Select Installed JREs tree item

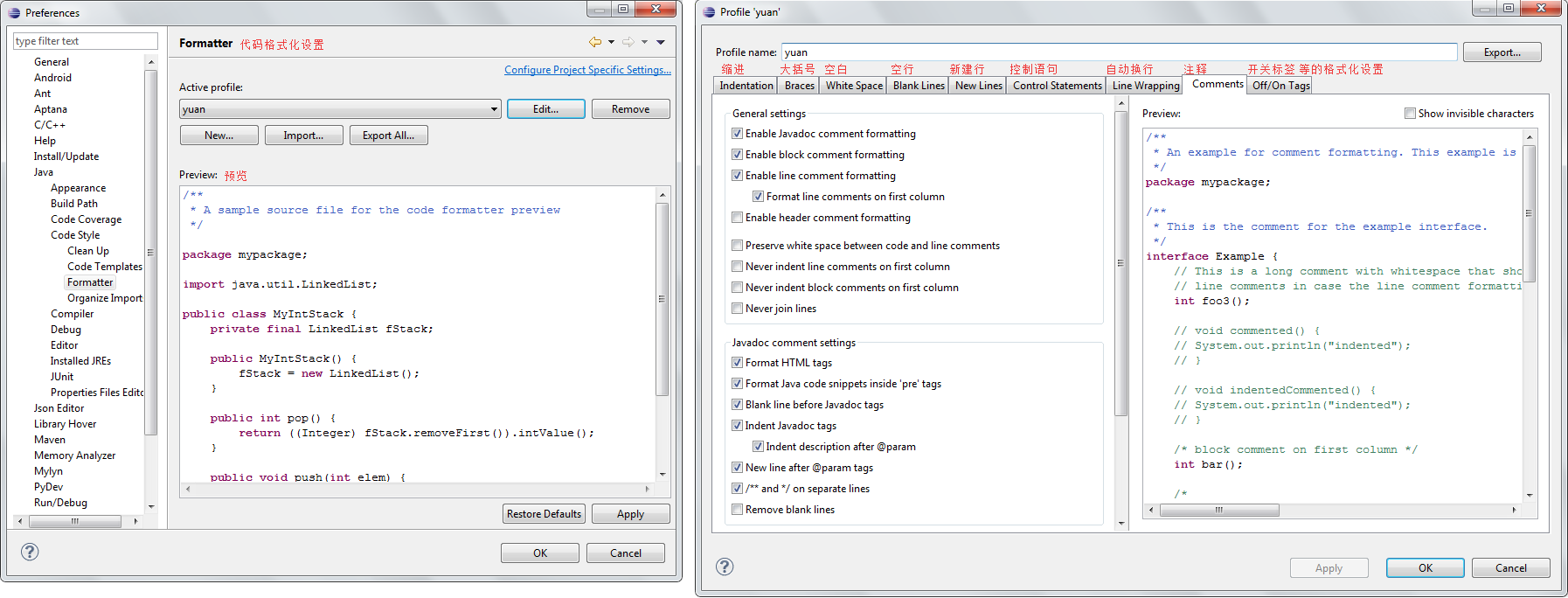(x=80, y=361)
